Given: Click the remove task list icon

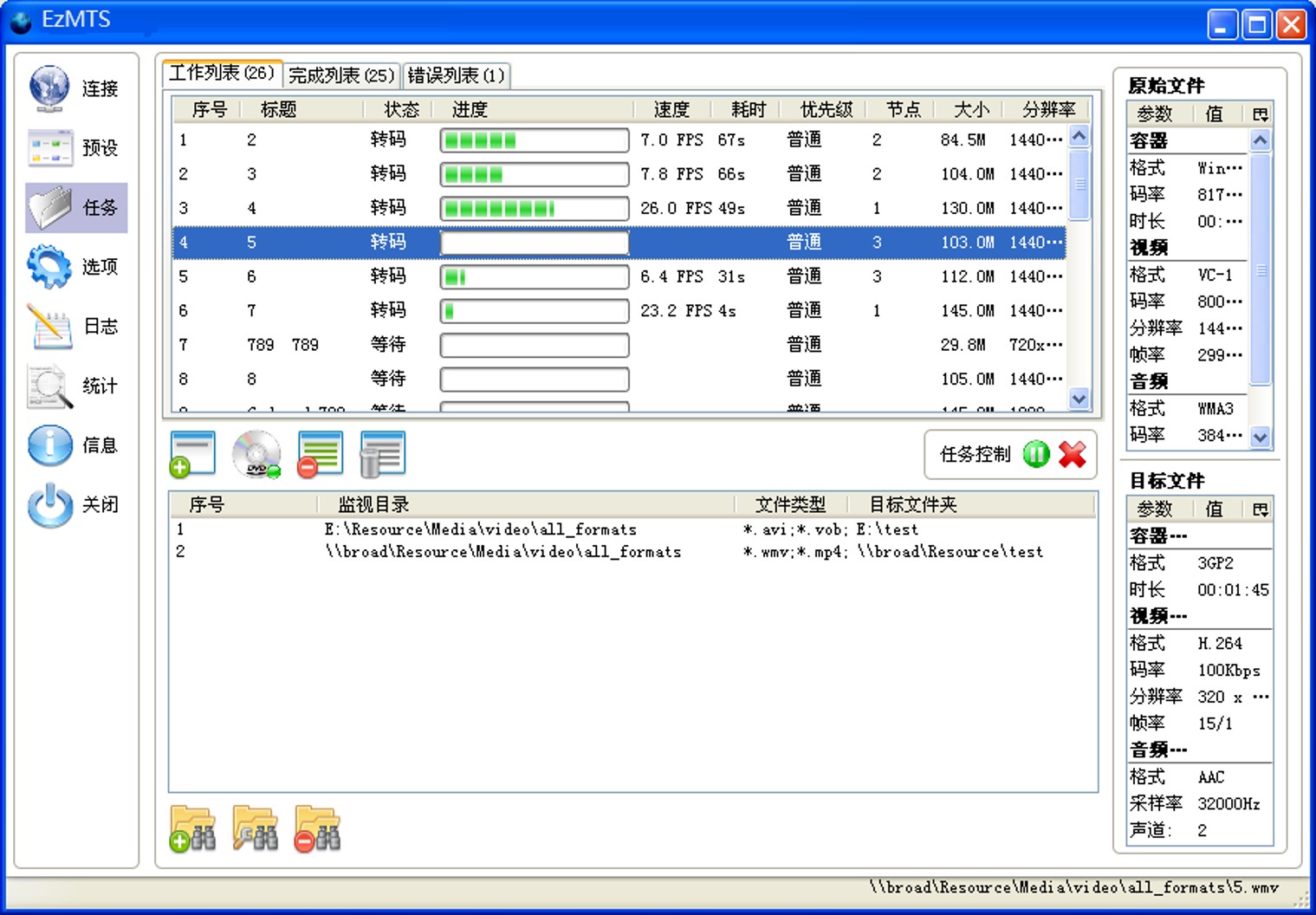Looking at the screenshot, I should pos(320,454).
